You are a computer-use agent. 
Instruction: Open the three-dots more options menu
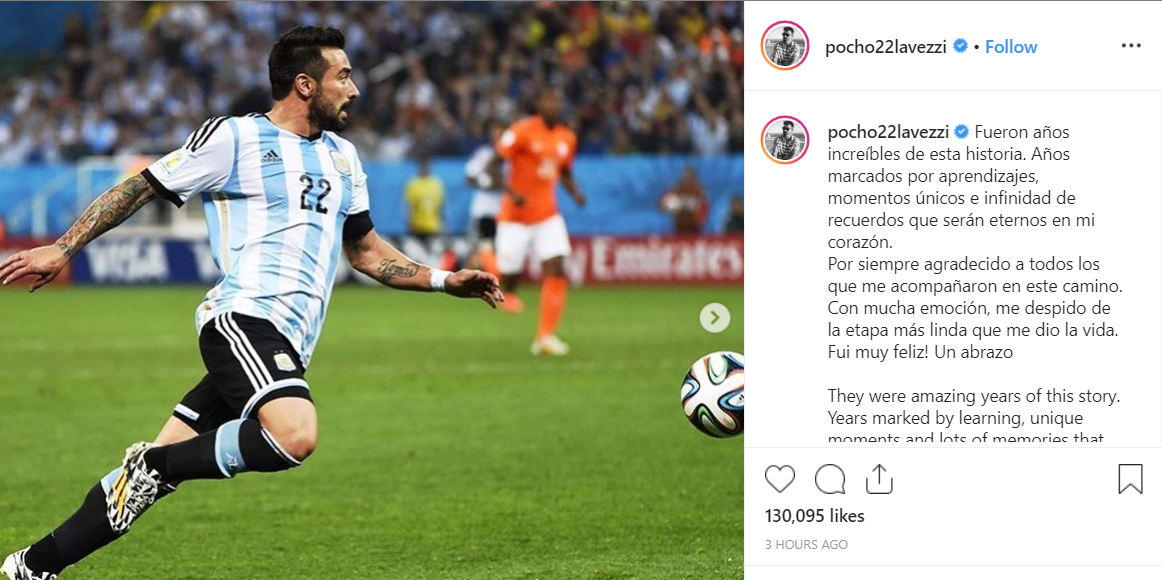(x=1131, y=46)
